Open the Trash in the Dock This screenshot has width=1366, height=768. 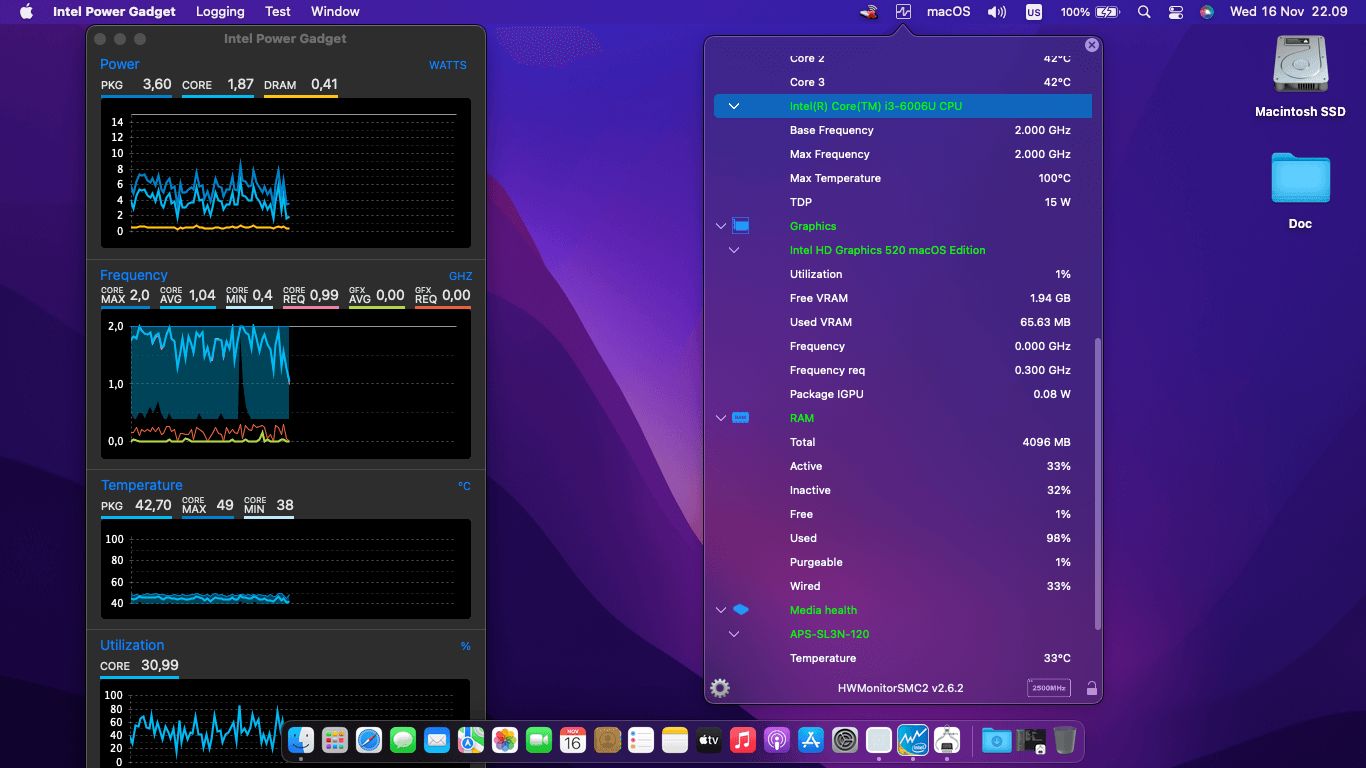[1065, 740]
